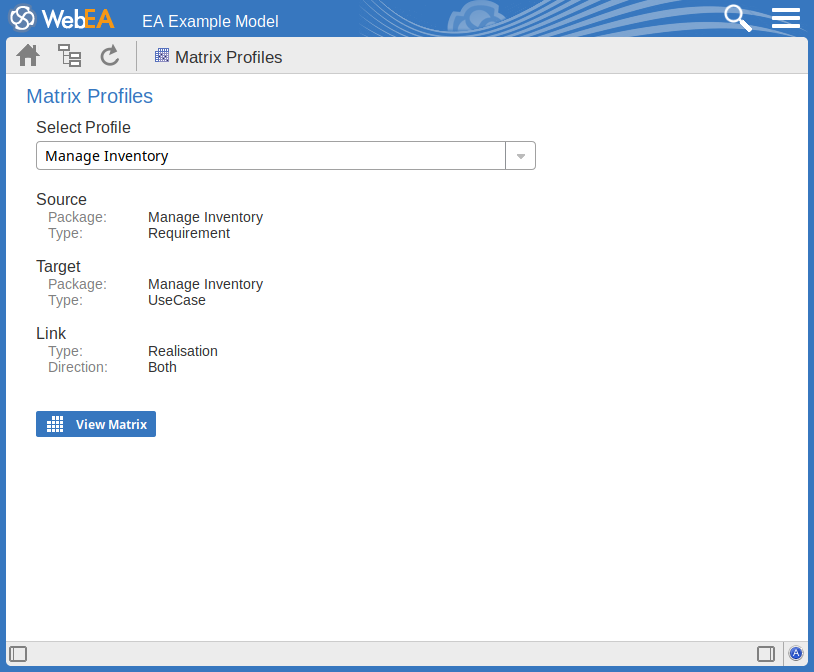Viewport: 814px width, 672px height.
Task: Click the matrix icon beside breadcrumb title
Action: (x=162, y=56)
